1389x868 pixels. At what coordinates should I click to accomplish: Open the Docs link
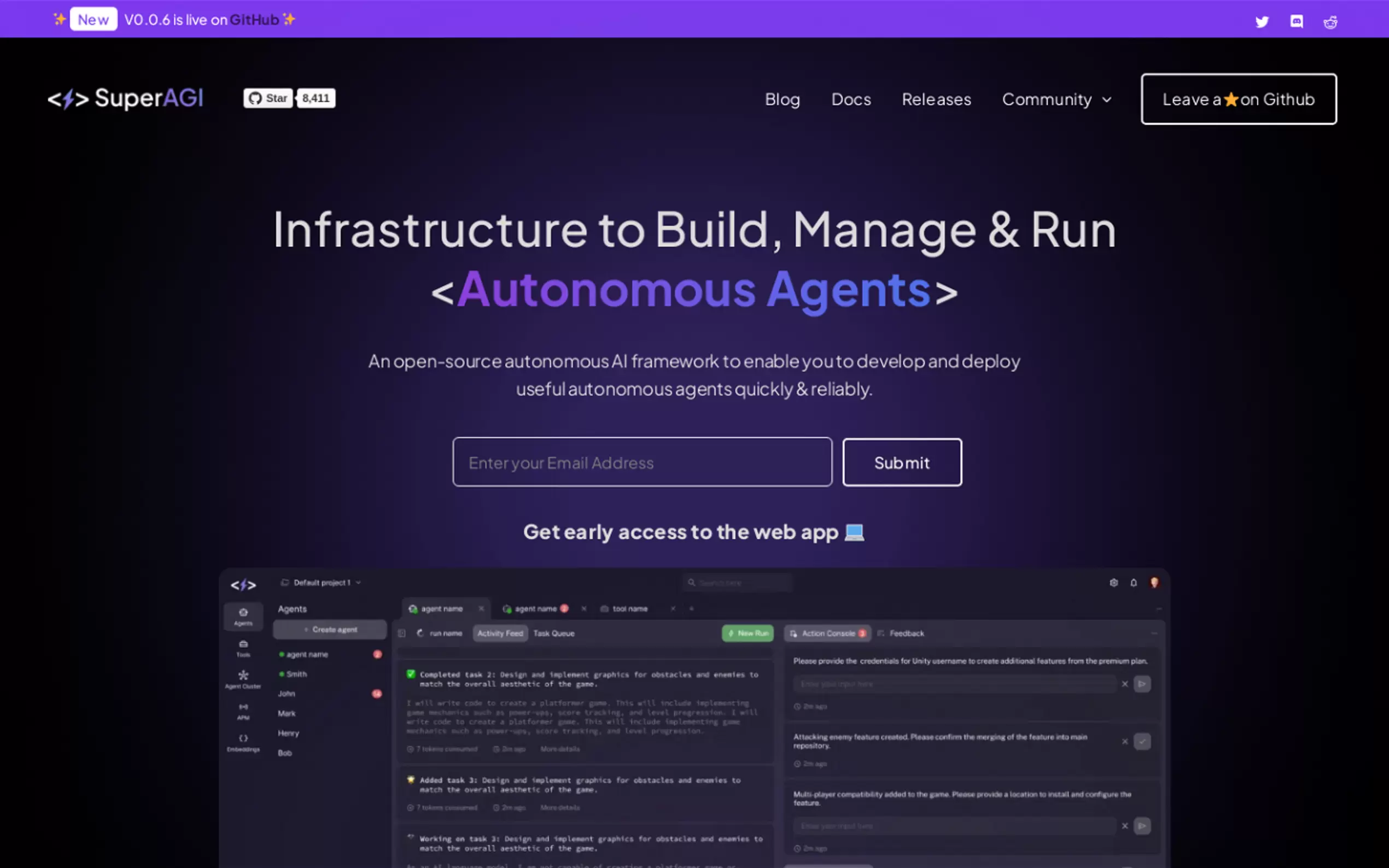[x=851, y=99]
